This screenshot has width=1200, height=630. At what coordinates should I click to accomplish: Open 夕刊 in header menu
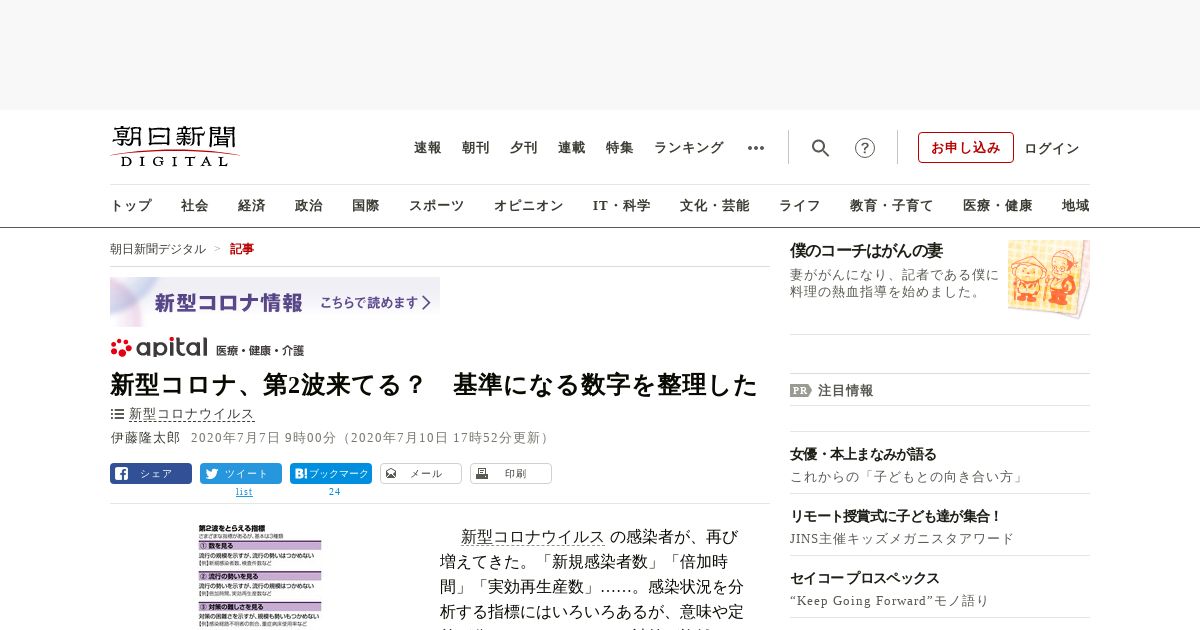coord(524,148)
